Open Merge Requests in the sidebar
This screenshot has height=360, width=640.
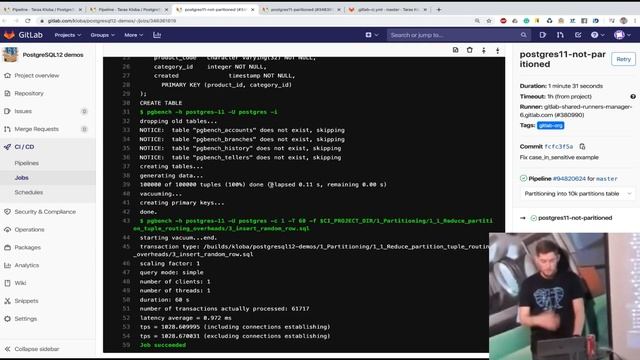(x=37, y=129)
